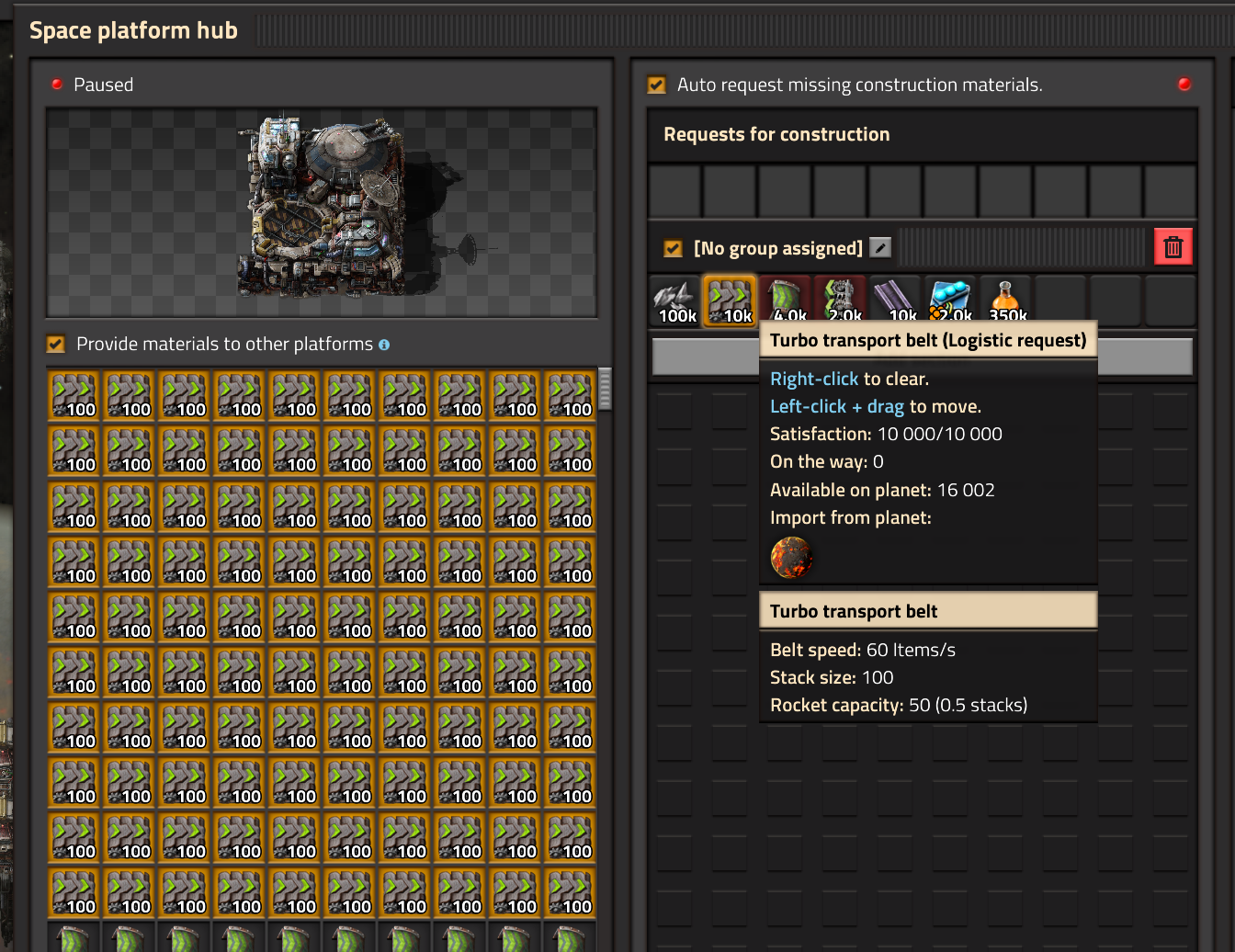Click info icon beside Provide materials label
1235x952 pixels.
[384, 345]
